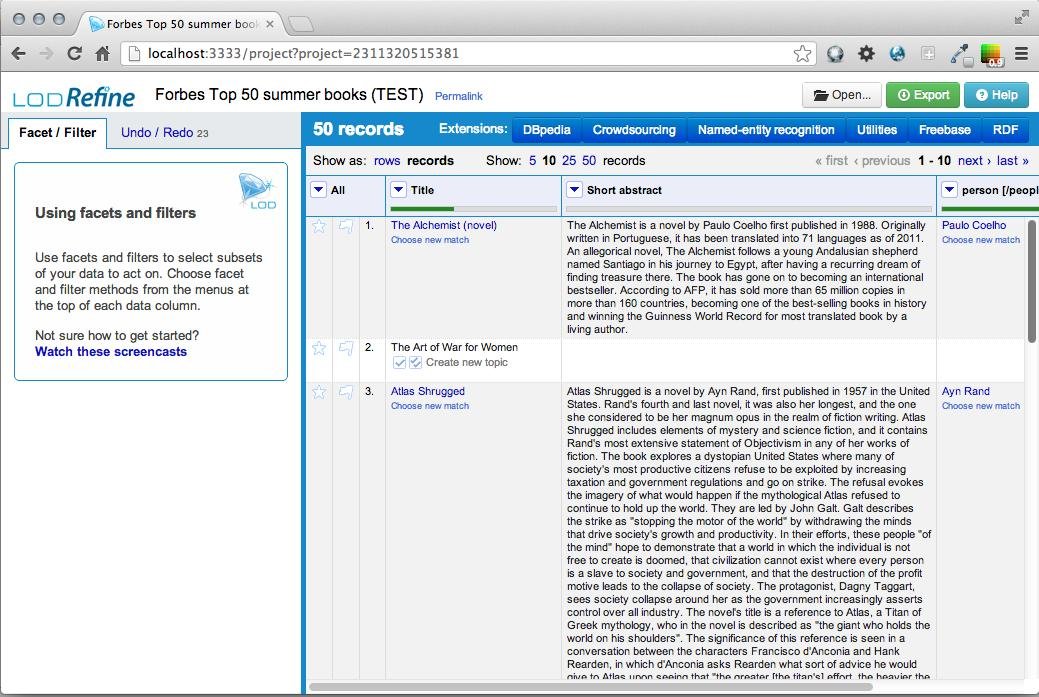This screenshot has width=1039, height=697.
Task: Jump to last page of records
Action: pyautogui.click(x=1012, y=160)
